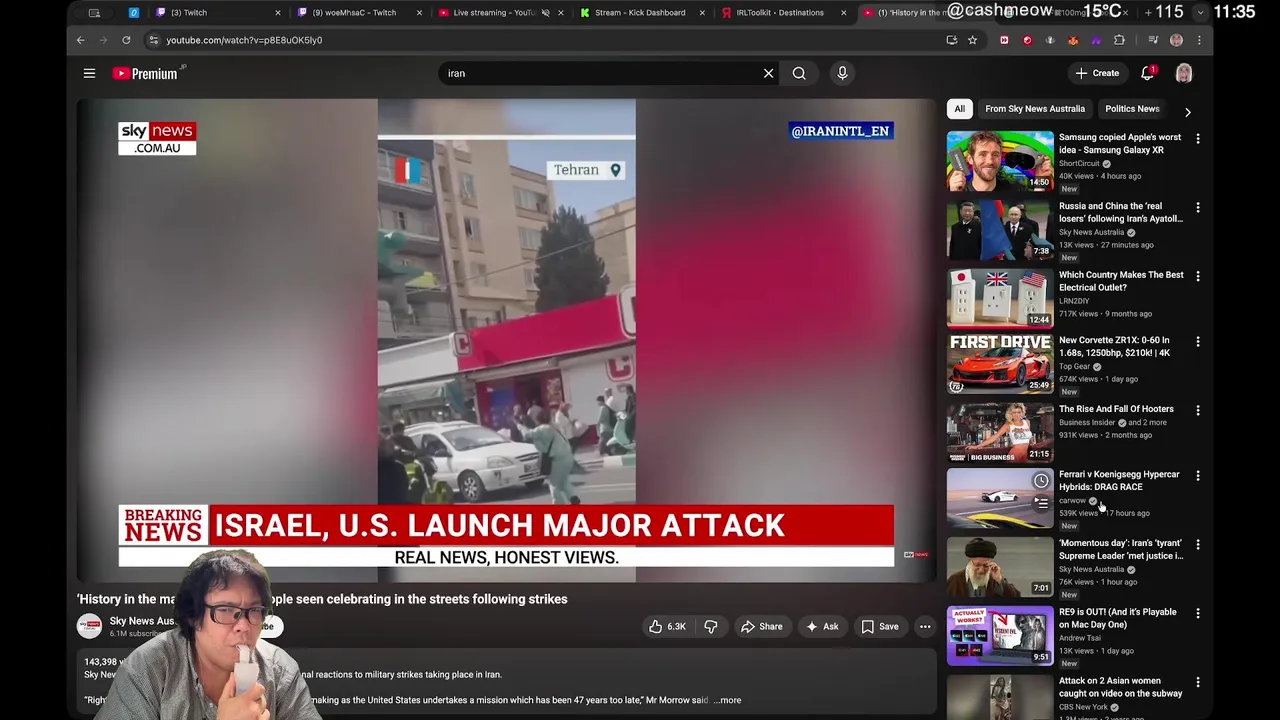
Task: Open Samsung Galaxy XR video thumbnail
Action: [1000, 160]
